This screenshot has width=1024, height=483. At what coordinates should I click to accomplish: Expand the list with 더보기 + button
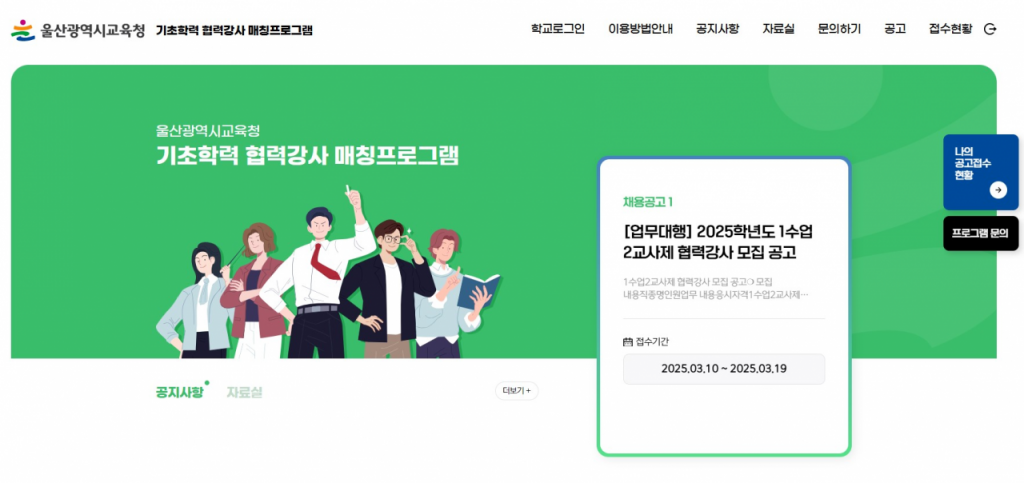click(x=517, y=391)
